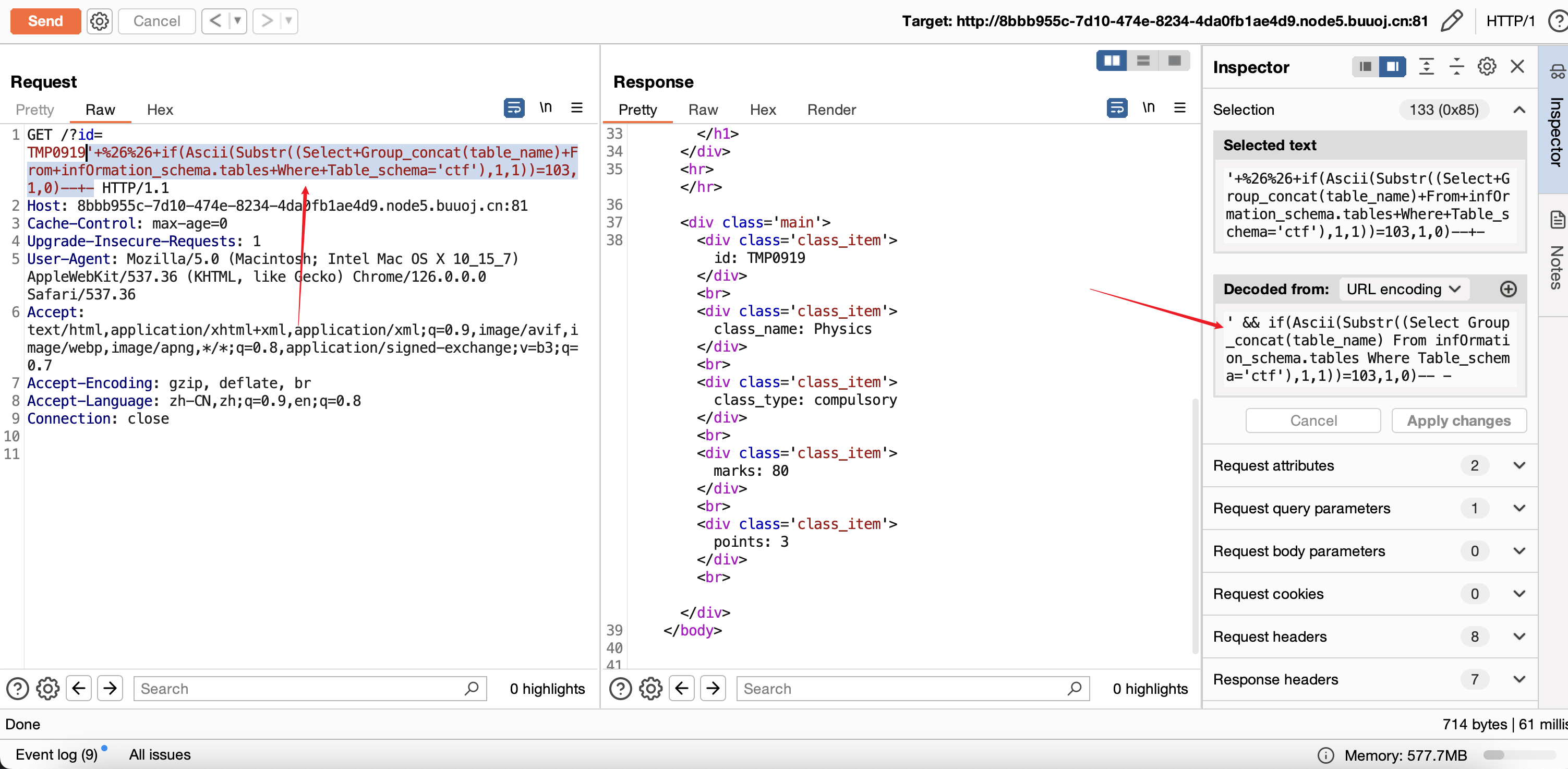Open Request search help icon
Screen dimensions: 1568x769
18,689
